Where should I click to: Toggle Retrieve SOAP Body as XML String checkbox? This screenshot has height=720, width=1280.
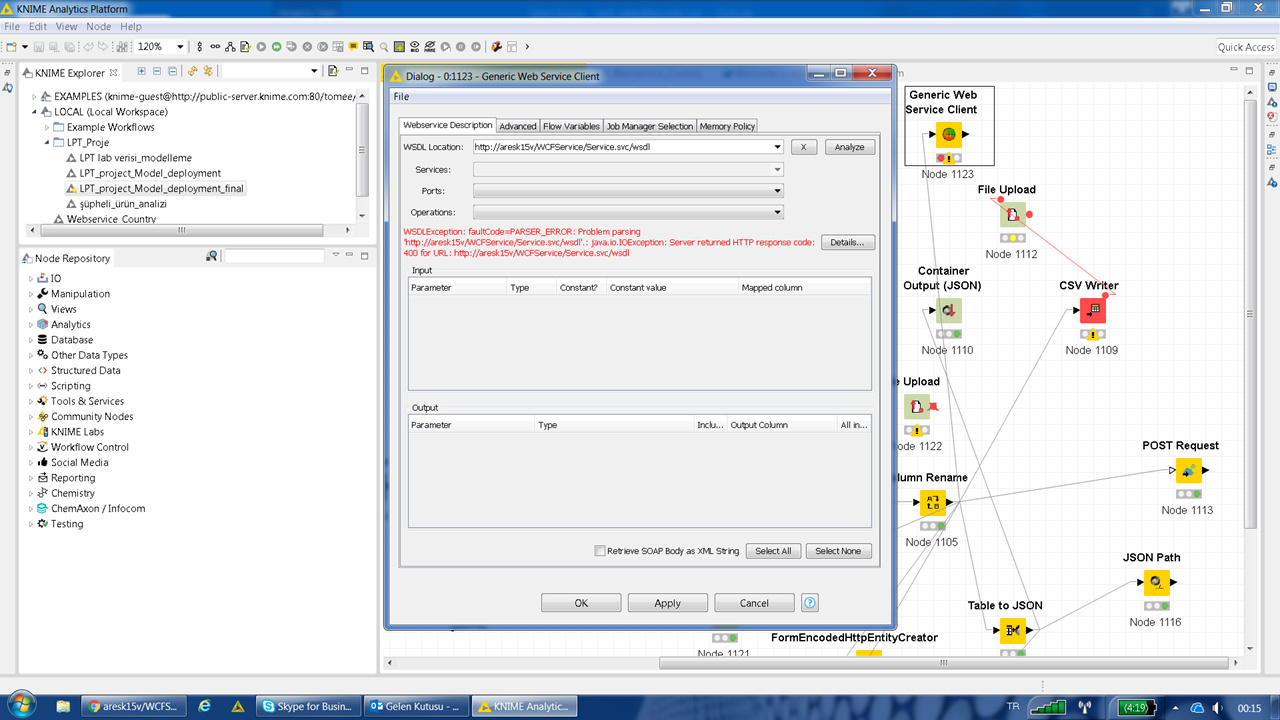pyautogui.click(x=600, y=551)
